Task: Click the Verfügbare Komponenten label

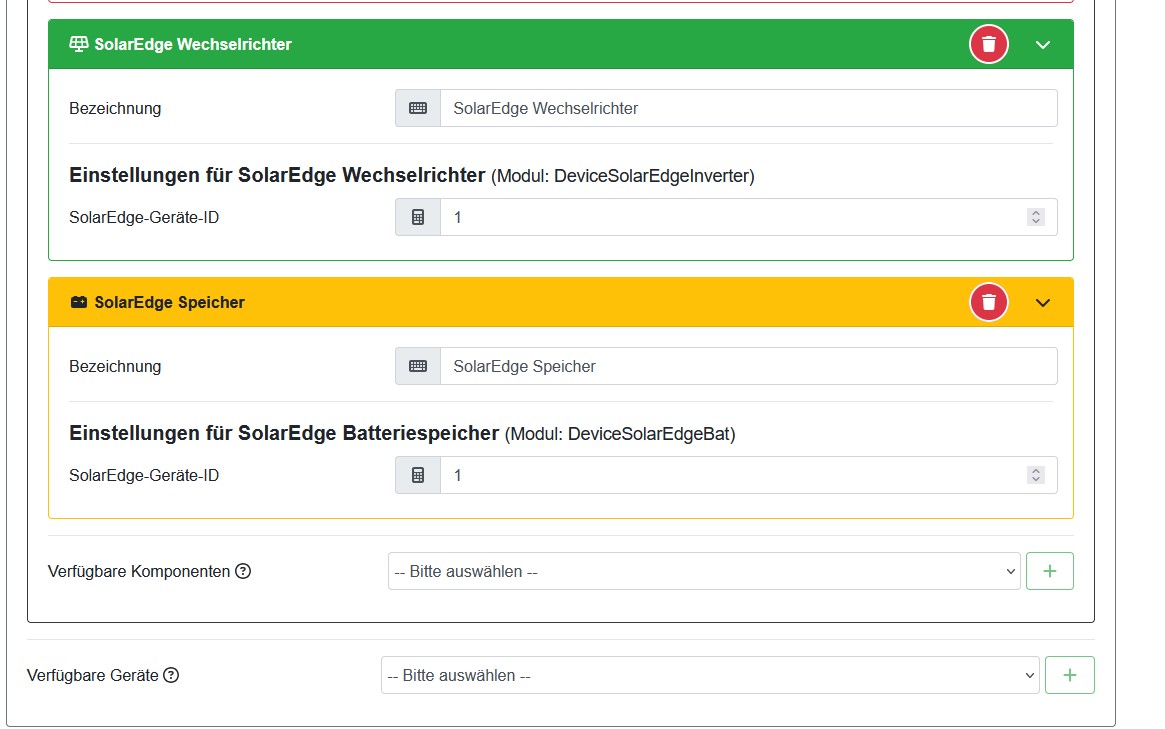Action: click(x=139, y=571)
